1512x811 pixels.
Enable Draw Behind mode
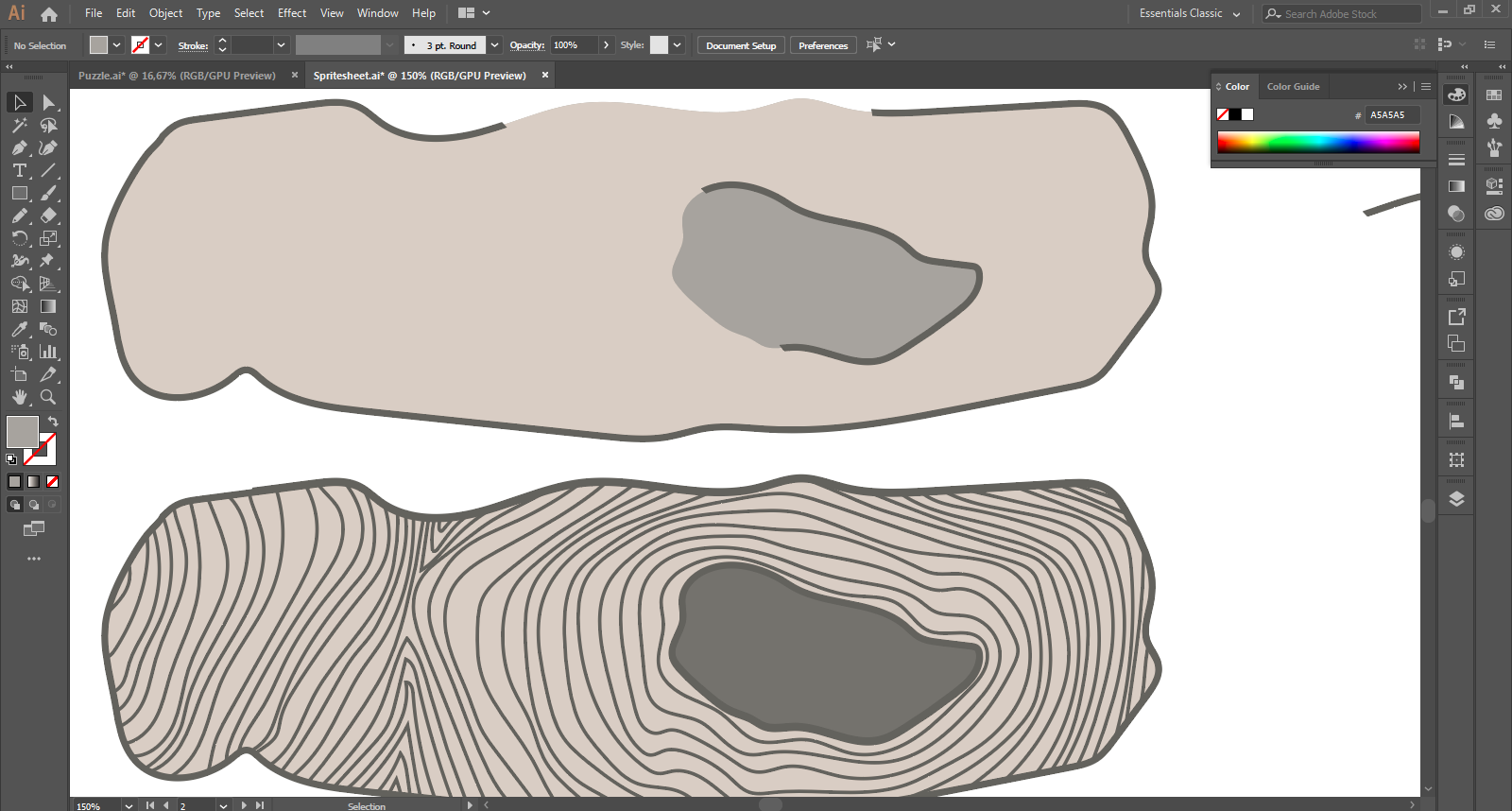click(33, 505)
